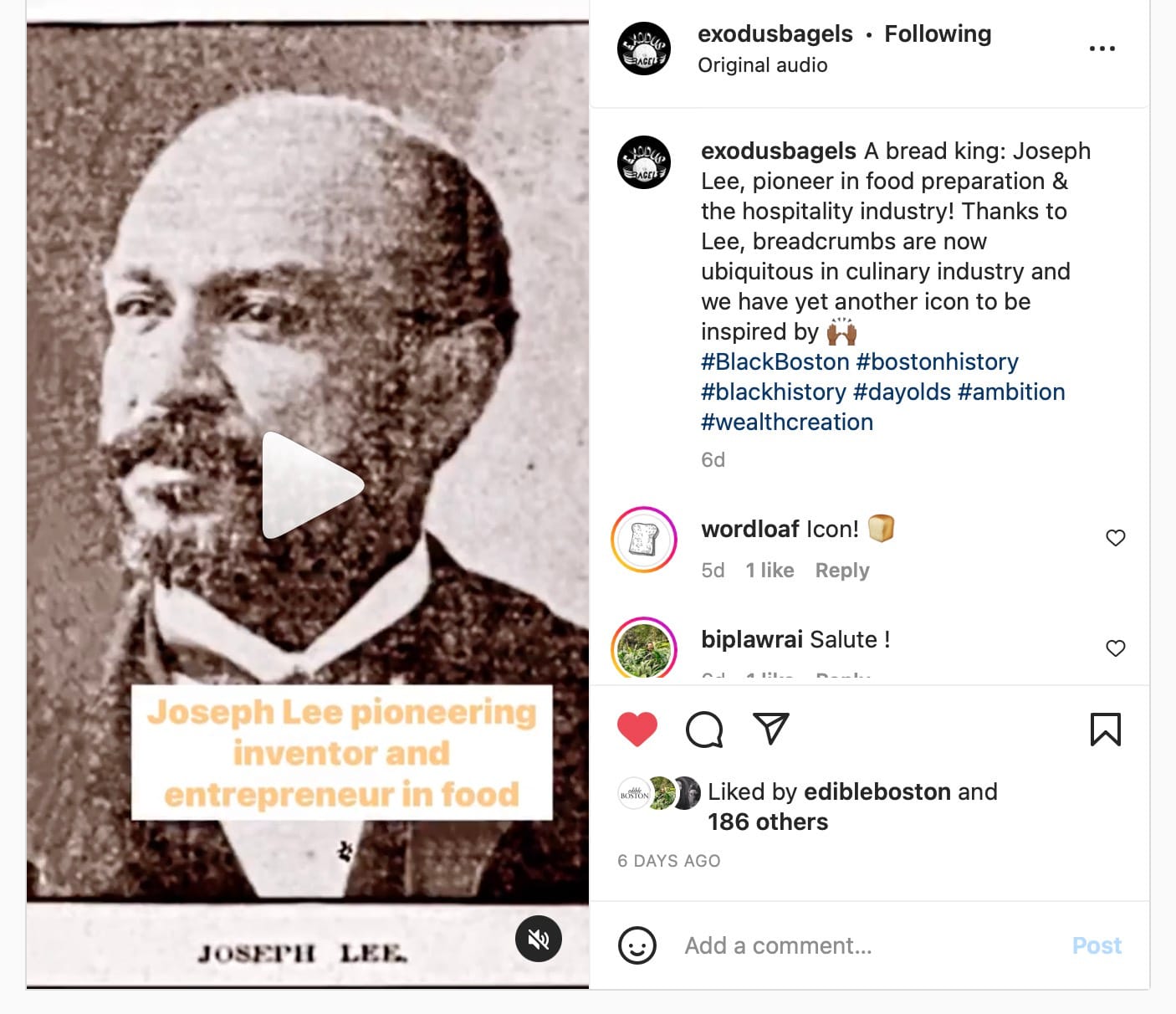
Task: Play the Joseph Lee video
Action: point(313,485)
